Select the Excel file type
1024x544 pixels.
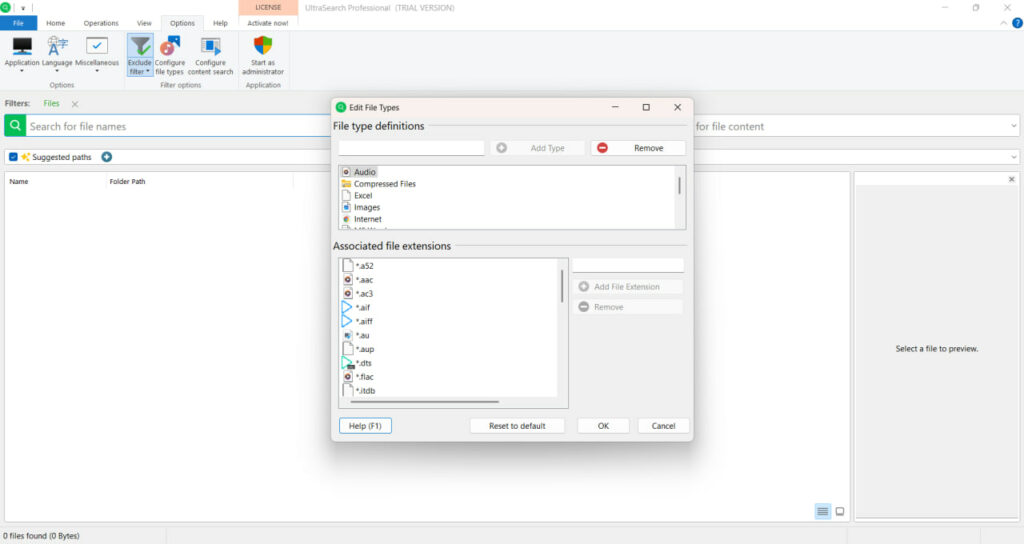pyautogui.click(x=357, y=196)
